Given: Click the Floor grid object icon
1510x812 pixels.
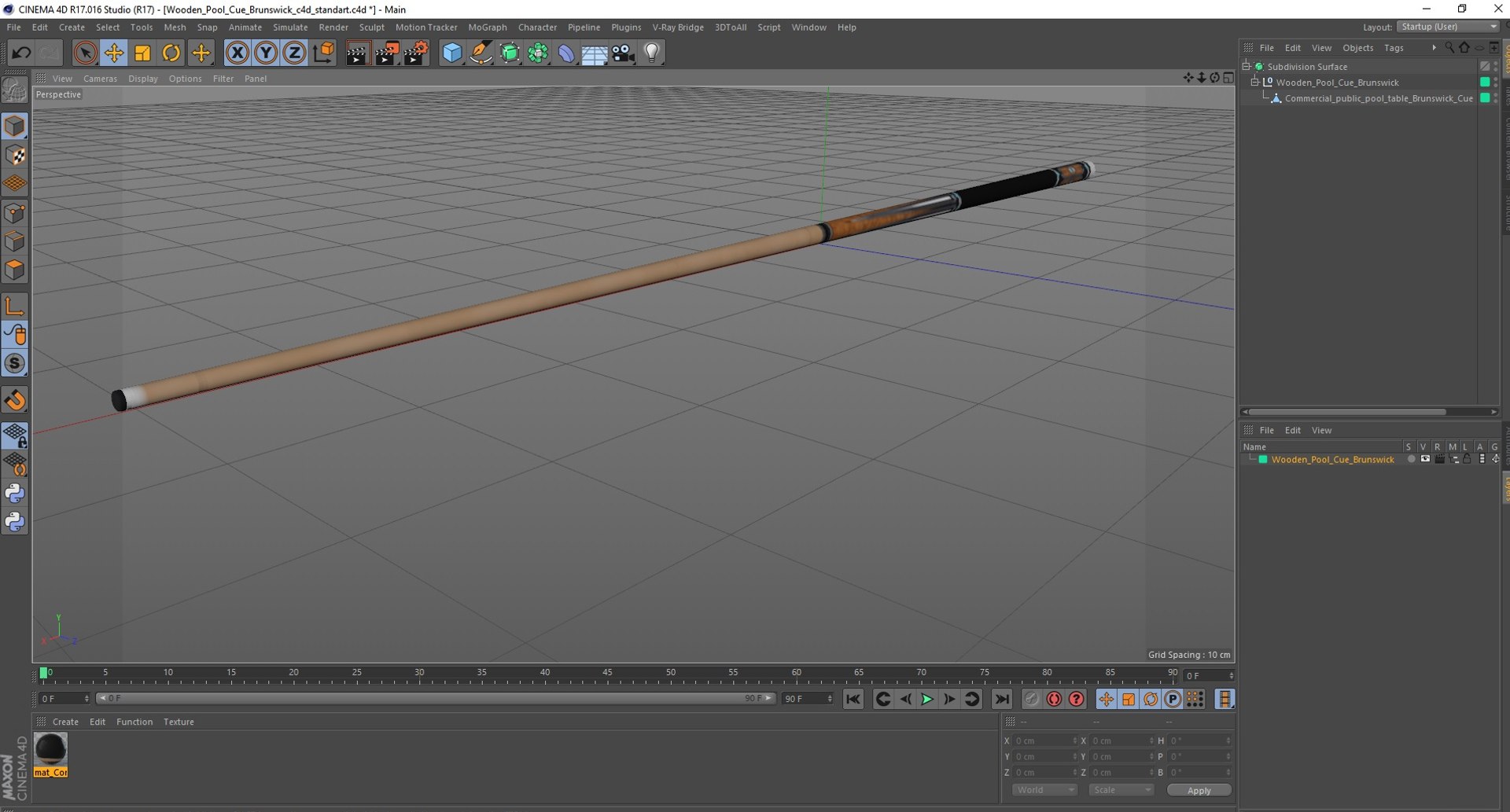Looking at the screenshot, I should point(595,53).
